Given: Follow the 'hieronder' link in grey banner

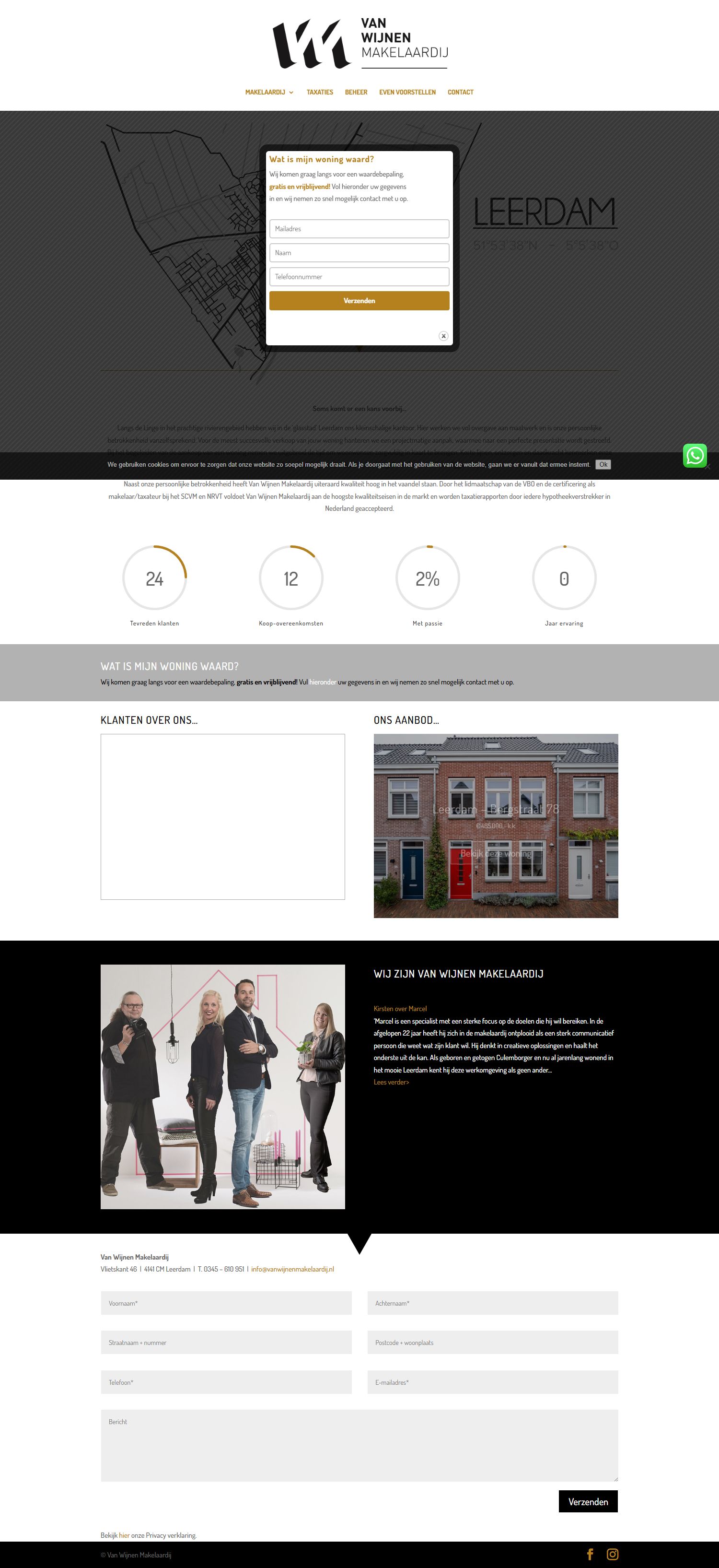Looking at the screenshot, I should [323, 683].
